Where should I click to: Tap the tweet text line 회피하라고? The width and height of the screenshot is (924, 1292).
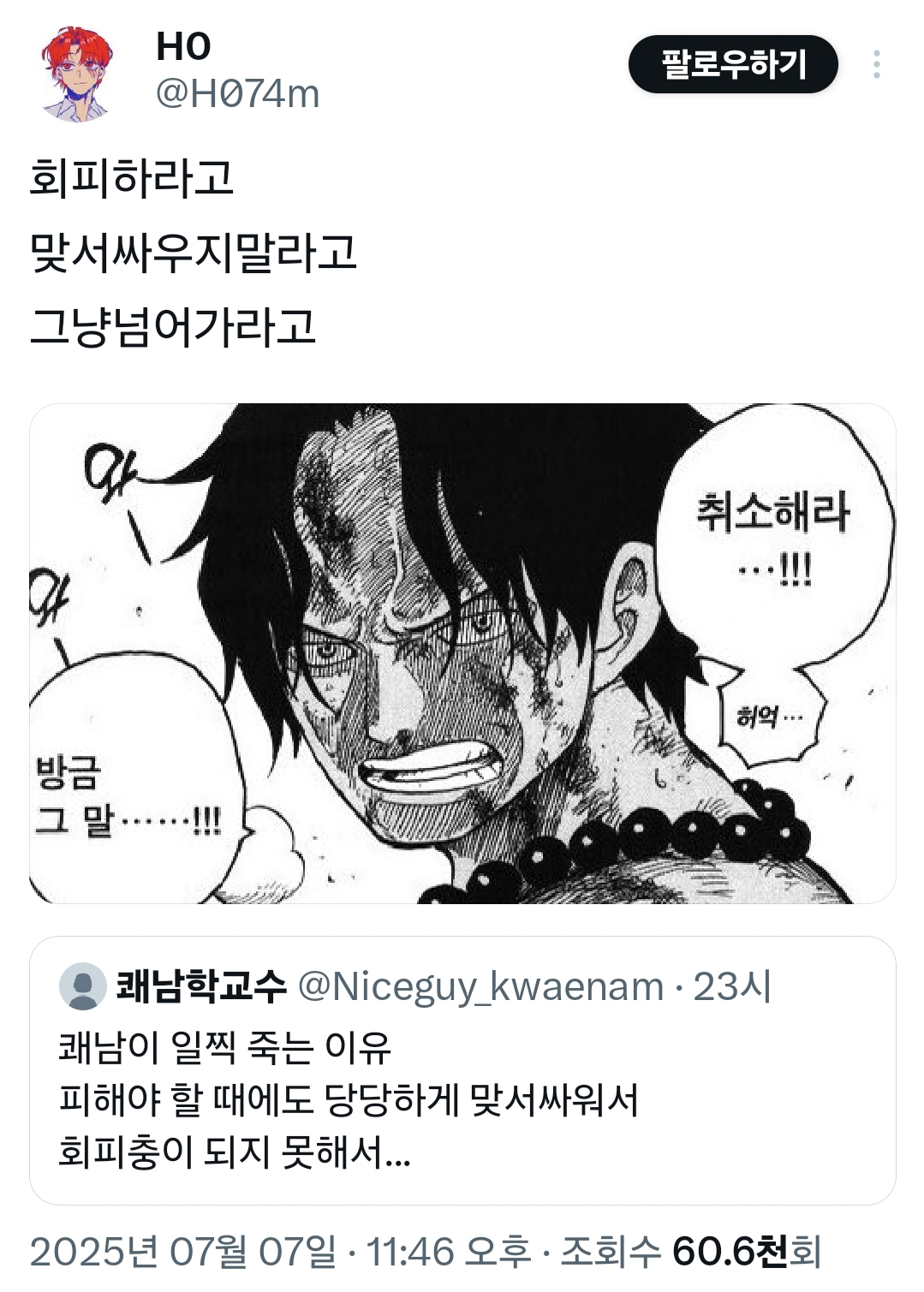point(132,177)
